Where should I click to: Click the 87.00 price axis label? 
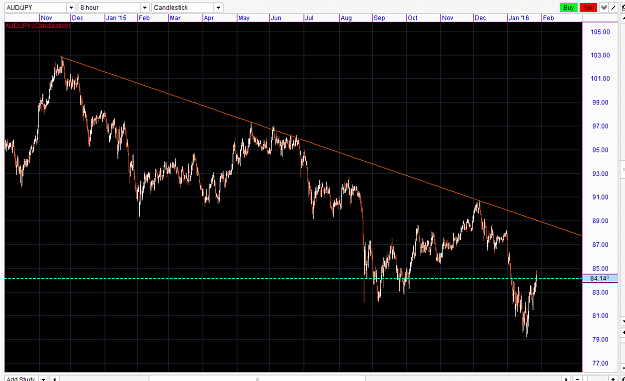tap(600, 244)
